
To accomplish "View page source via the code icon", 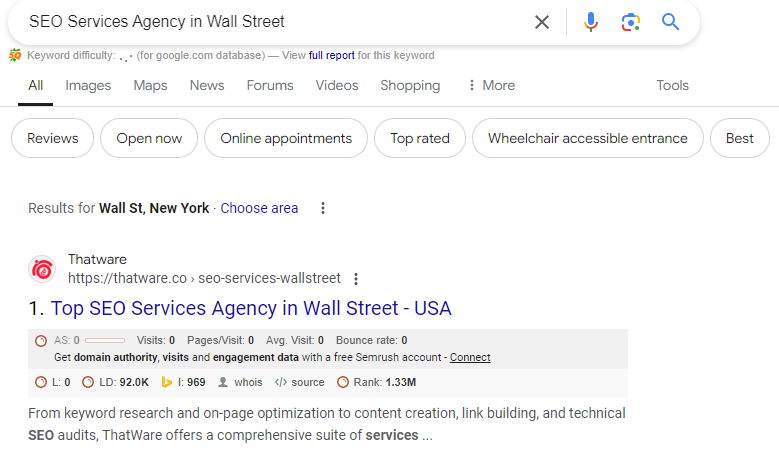I will (281, 382).
